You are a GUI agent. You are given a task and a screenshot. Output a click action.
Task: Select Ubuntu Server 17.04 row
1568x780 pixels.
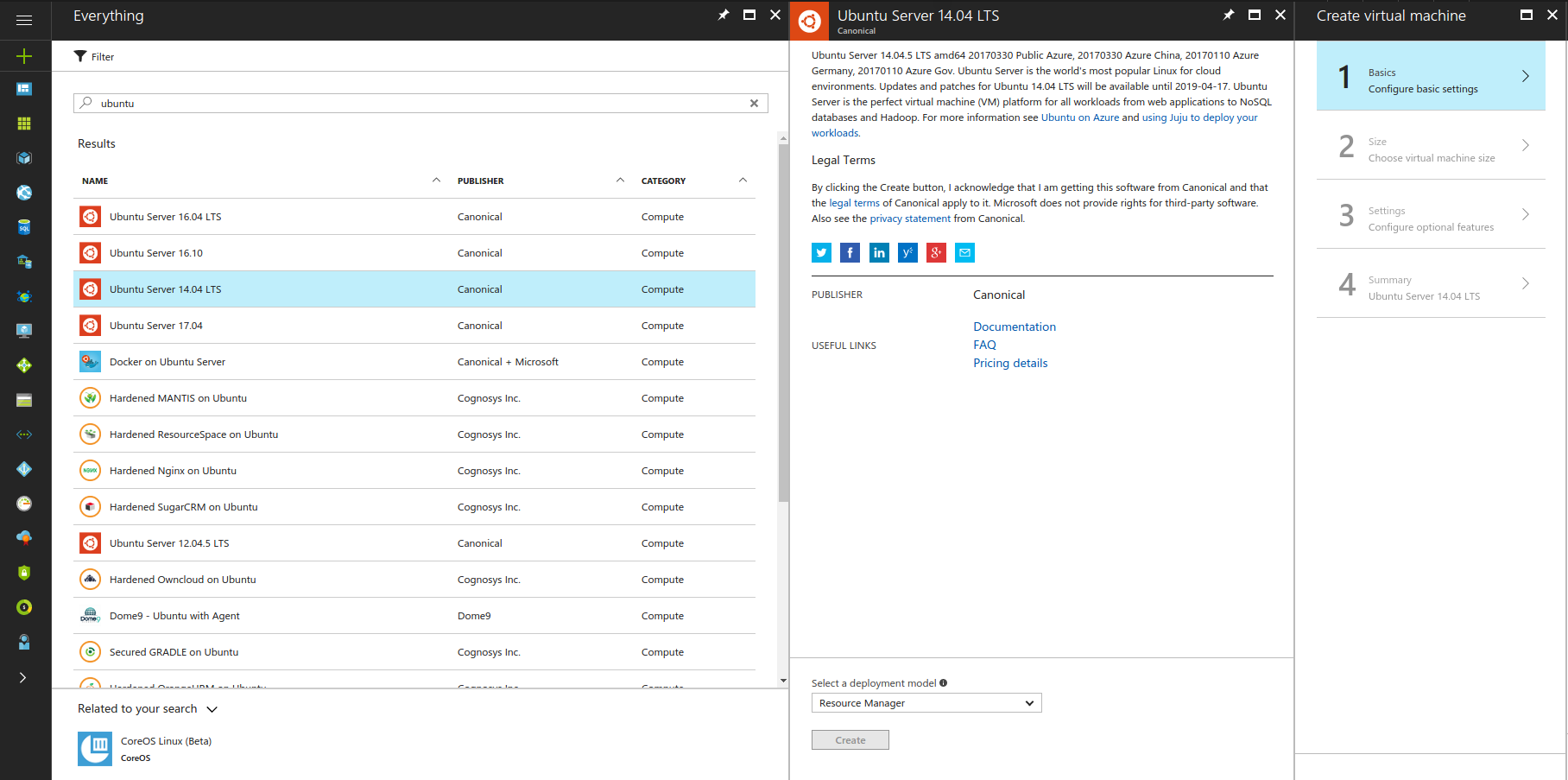414,326
